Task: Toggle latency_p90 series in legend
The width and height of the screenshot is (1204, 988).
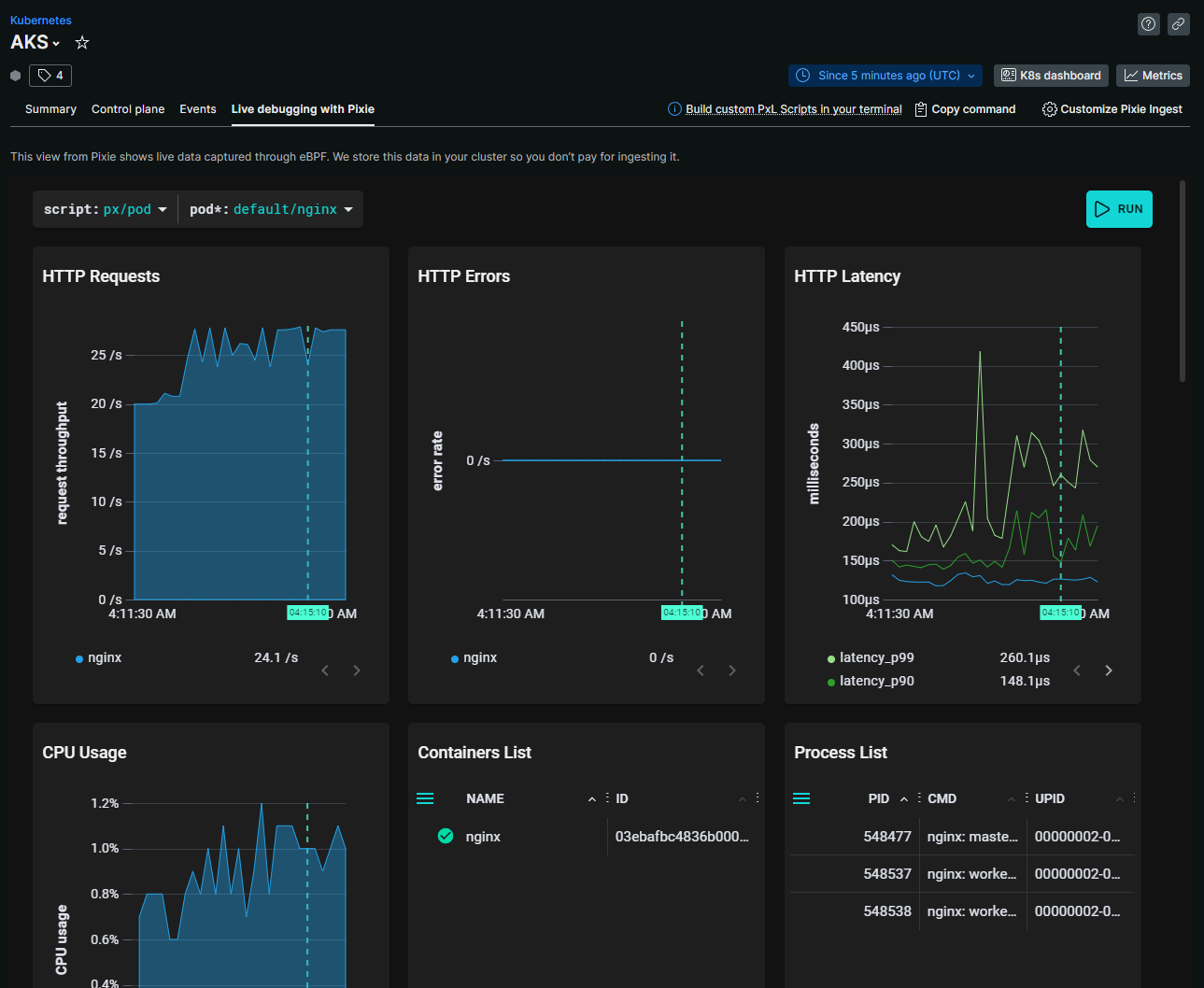Action: (x=871, y=681)
